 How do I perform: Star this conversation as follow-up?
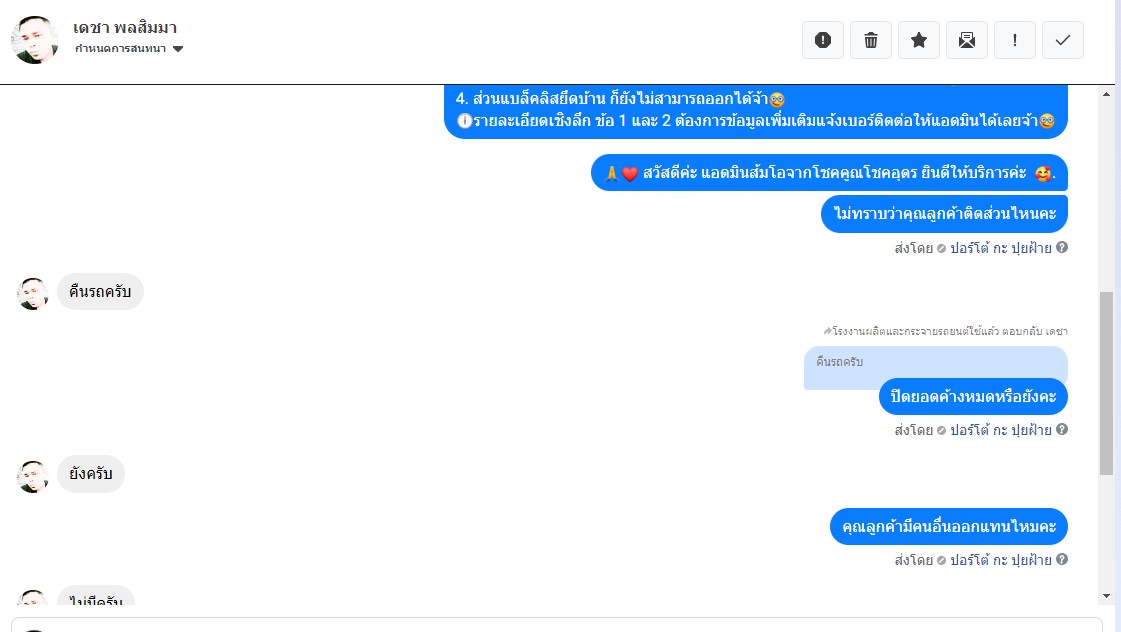click(x=919, y=40)
